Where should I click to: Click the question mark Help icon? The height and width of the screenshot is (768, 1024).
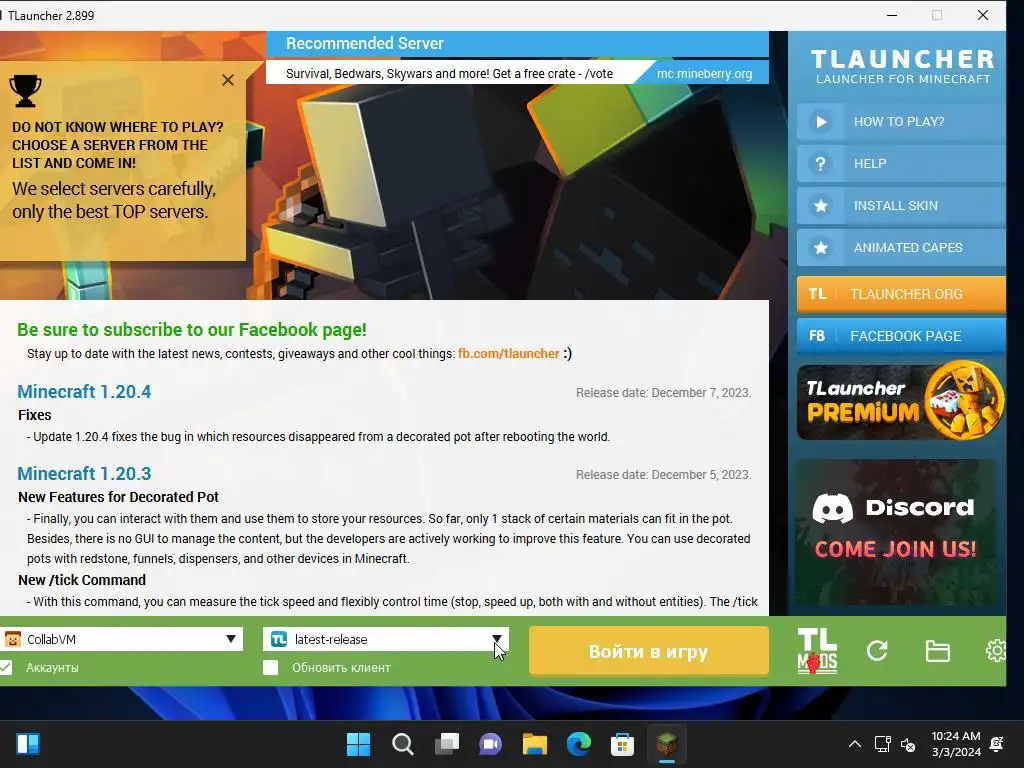coord(821,163)
